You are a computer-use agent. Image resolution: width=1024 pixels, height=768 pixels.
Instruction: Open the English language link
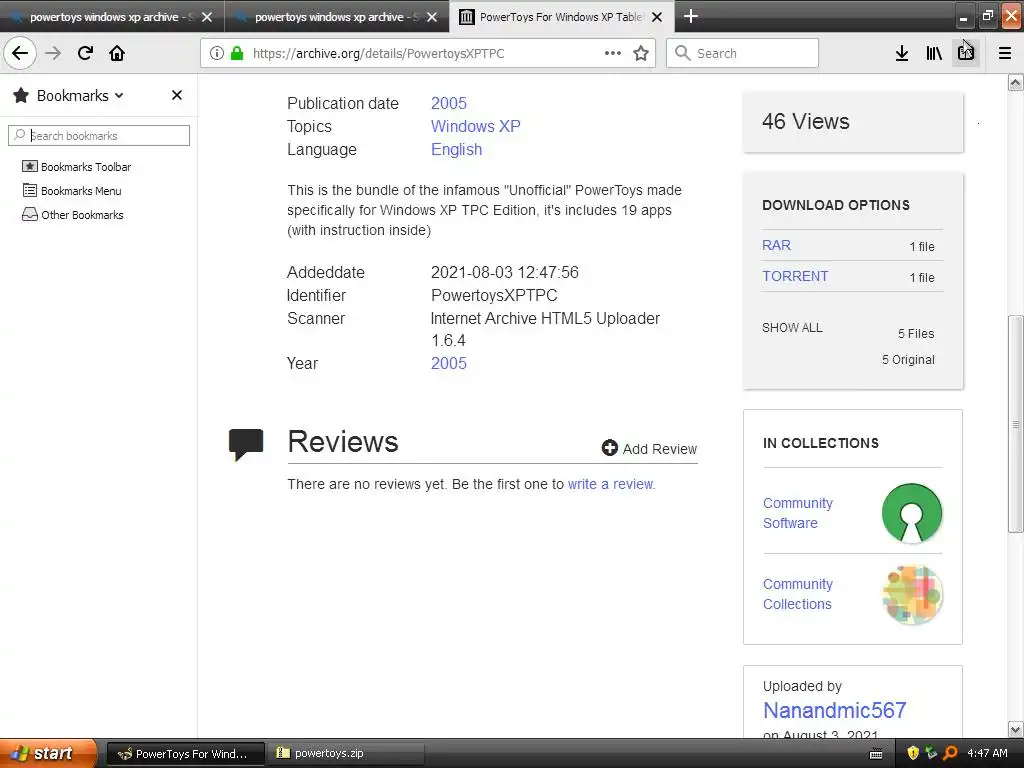click(x=456, y=150)
